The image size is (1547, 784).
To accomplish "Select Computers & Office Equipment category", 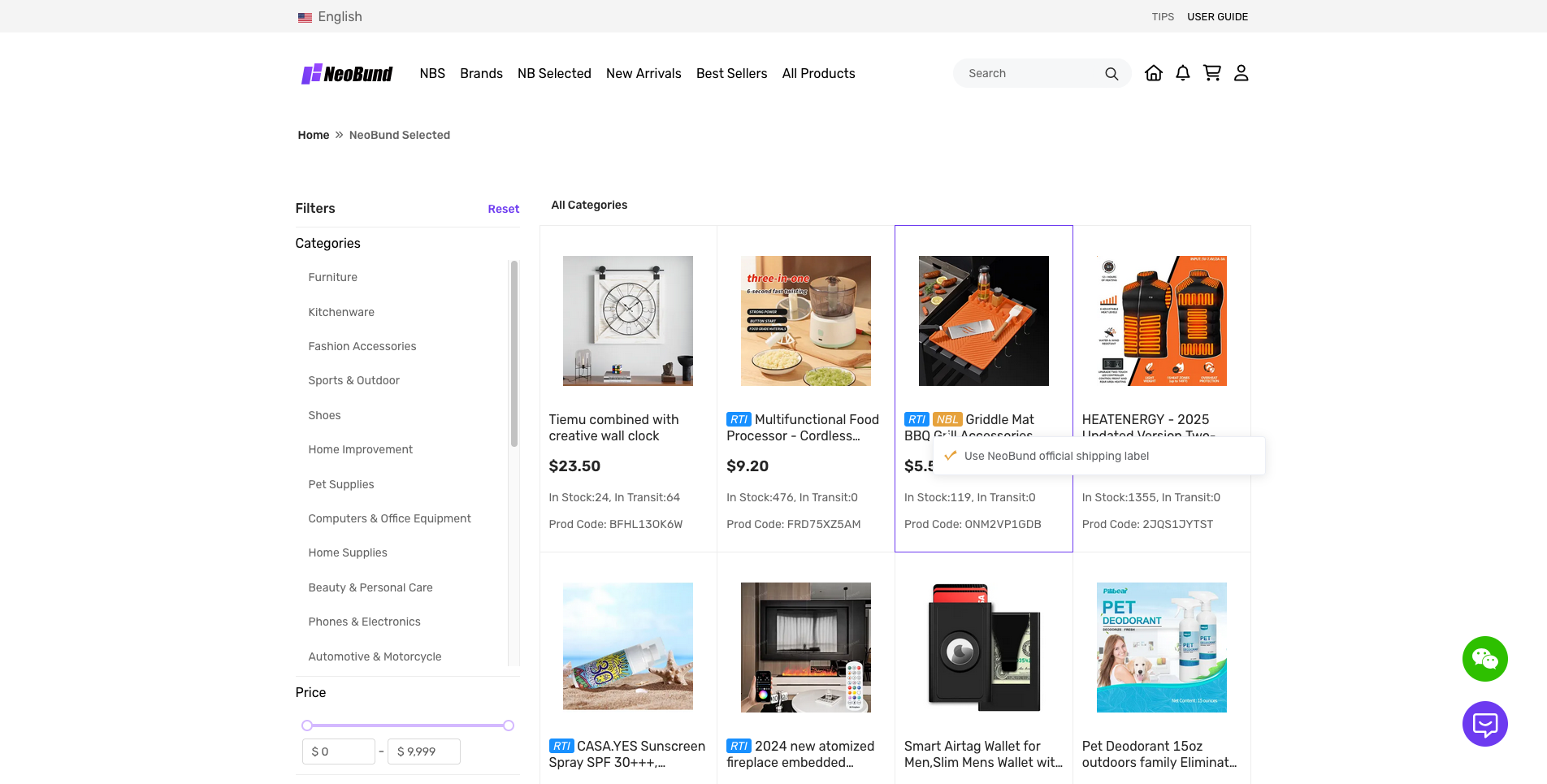I will pos(390,518).
